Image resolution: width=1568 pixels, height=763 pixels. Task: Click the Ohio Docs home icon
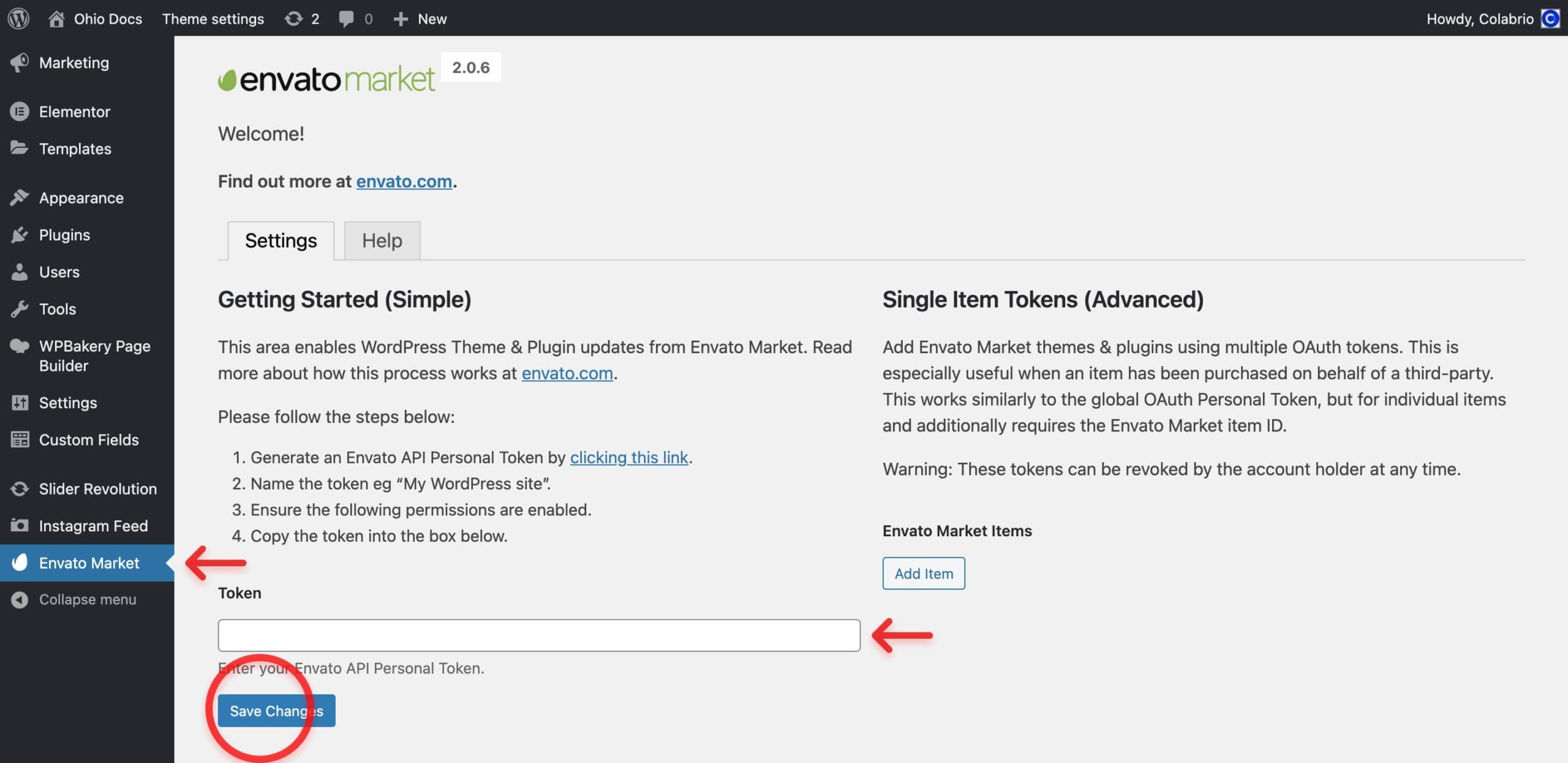pyautogui.click(x=56, y=18)
